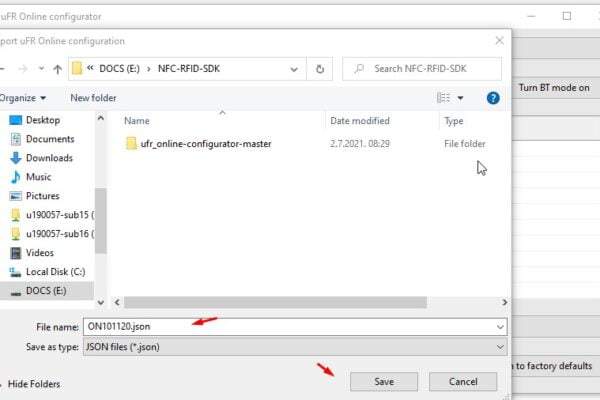The image size is (600, 400).
Task: Select the ufr_online-configurator-master folder
Action: click(206, 144)
